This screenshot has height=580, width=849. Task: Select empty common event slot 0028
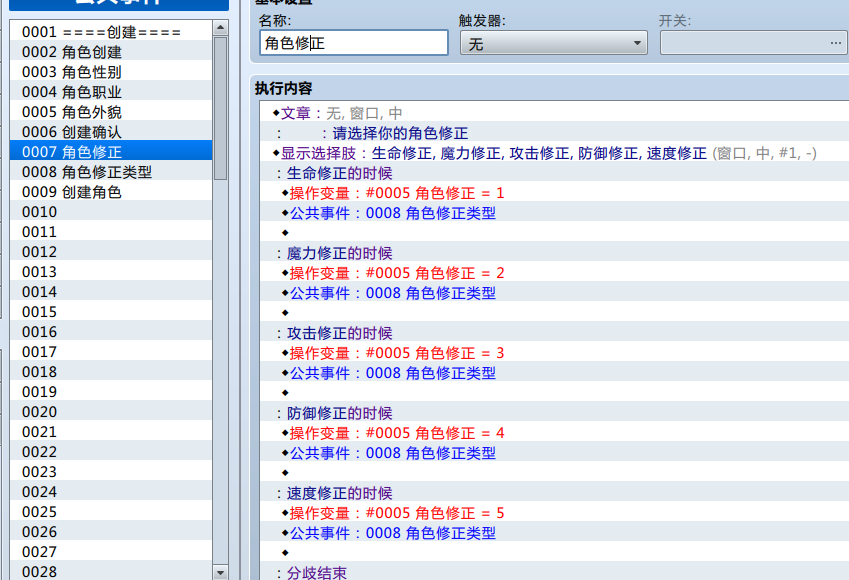pyautogui.click(x=111, y=572)
